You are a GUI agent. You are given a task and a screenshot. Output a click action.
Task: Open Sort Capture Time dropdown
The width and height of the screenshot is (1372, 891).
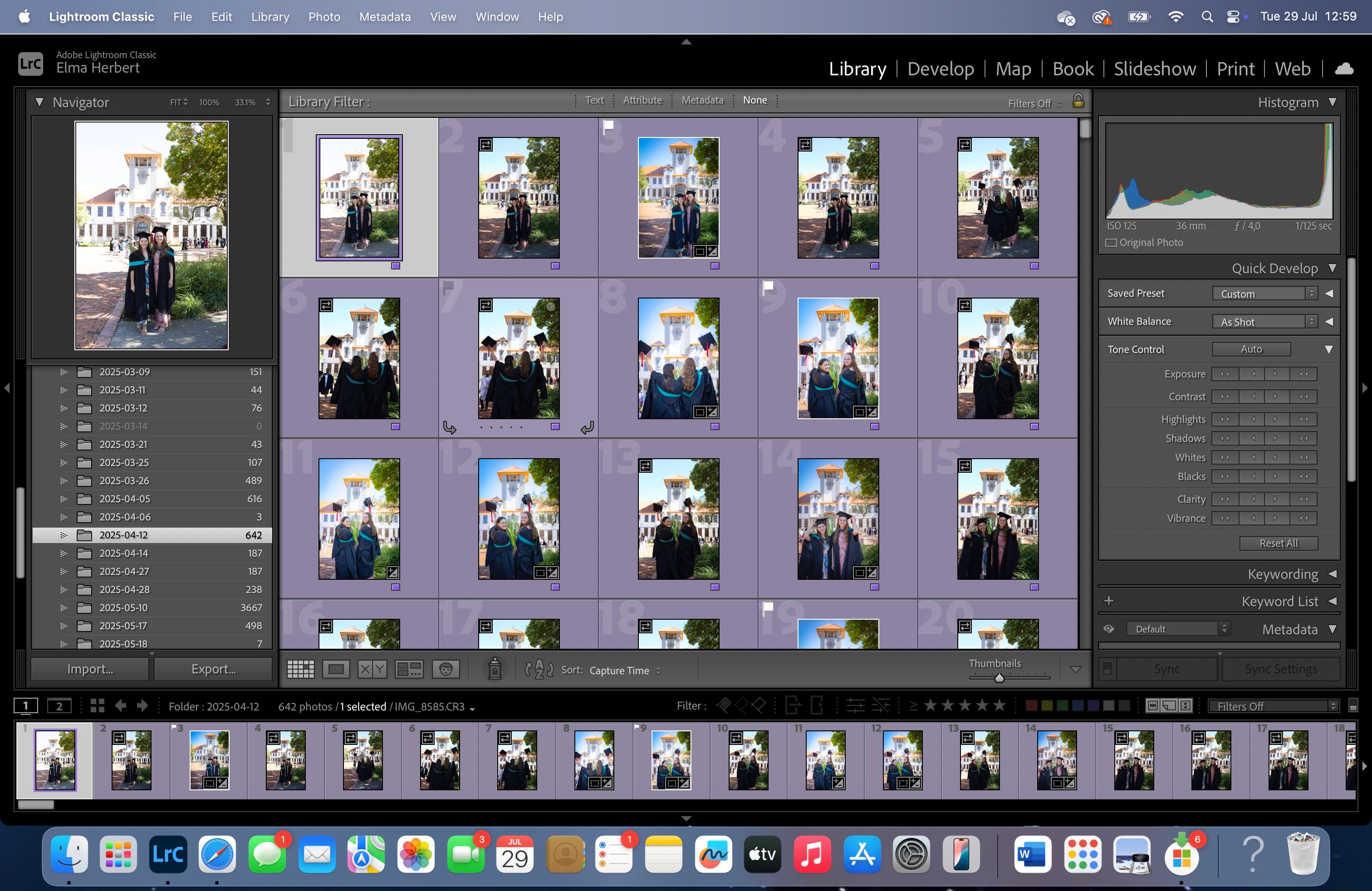click(x=626, y=670)
